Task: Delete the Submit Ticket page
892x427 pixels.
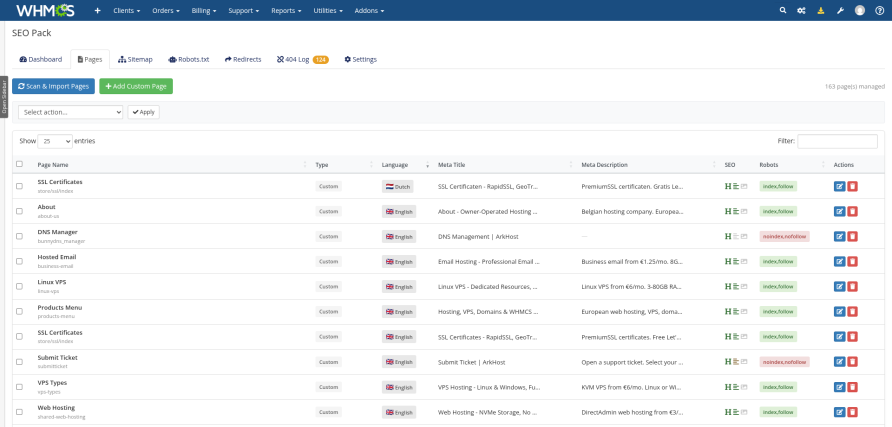Action: click(852, 362)
